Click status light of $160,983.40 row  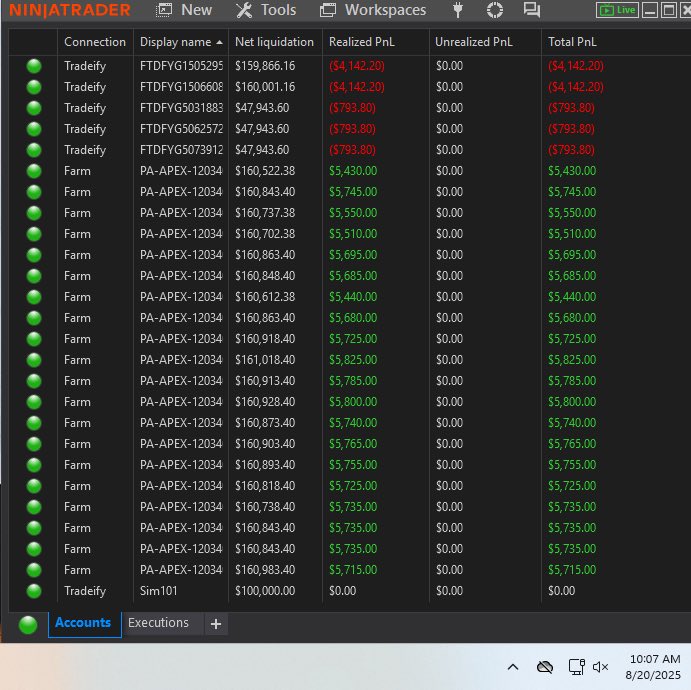pyautogui.click(x=34, y=570)
